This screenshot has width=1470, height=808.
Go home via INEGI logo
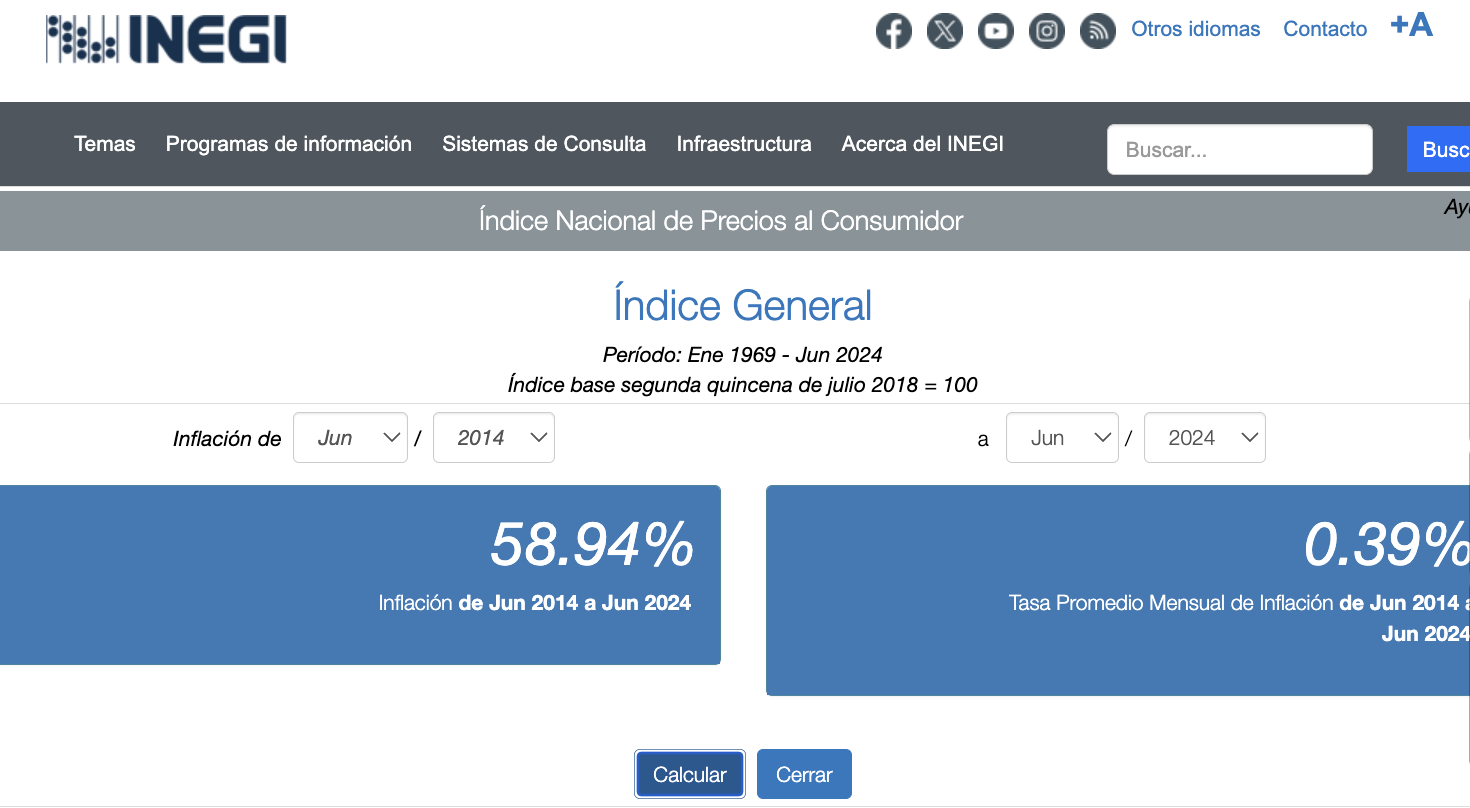[x=166, y=39]
